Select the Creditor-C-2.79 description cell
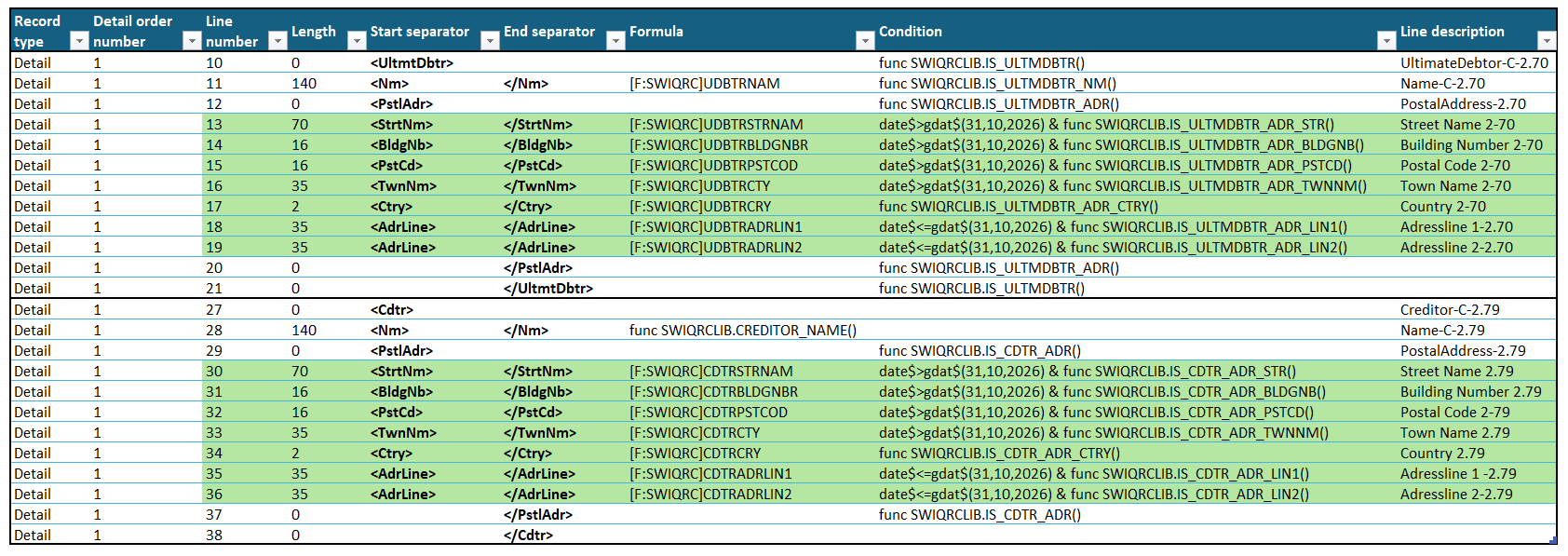 (1449, 310)
